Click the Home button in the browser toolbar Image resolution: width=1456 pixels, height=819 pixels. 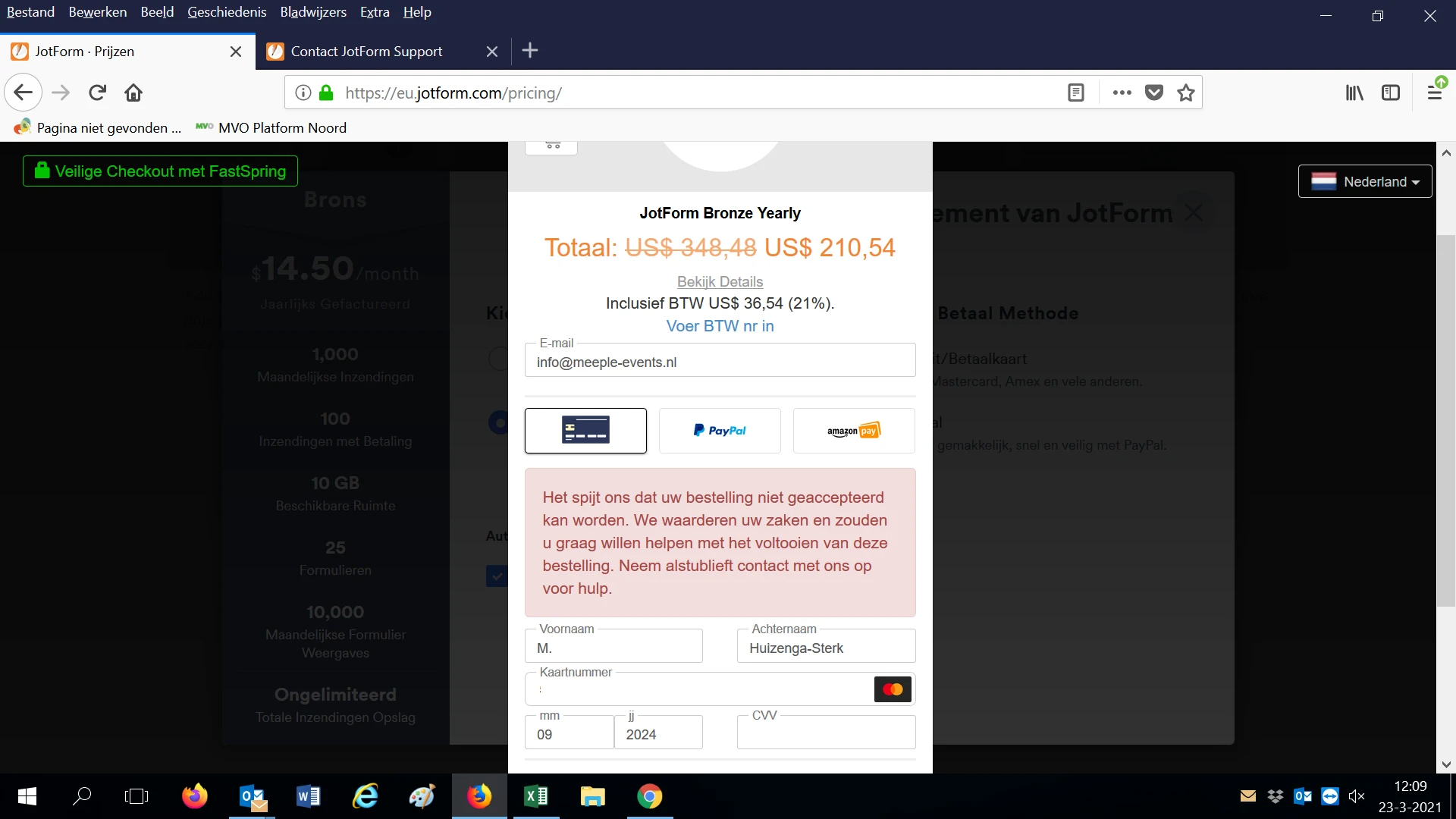(133, 93)
